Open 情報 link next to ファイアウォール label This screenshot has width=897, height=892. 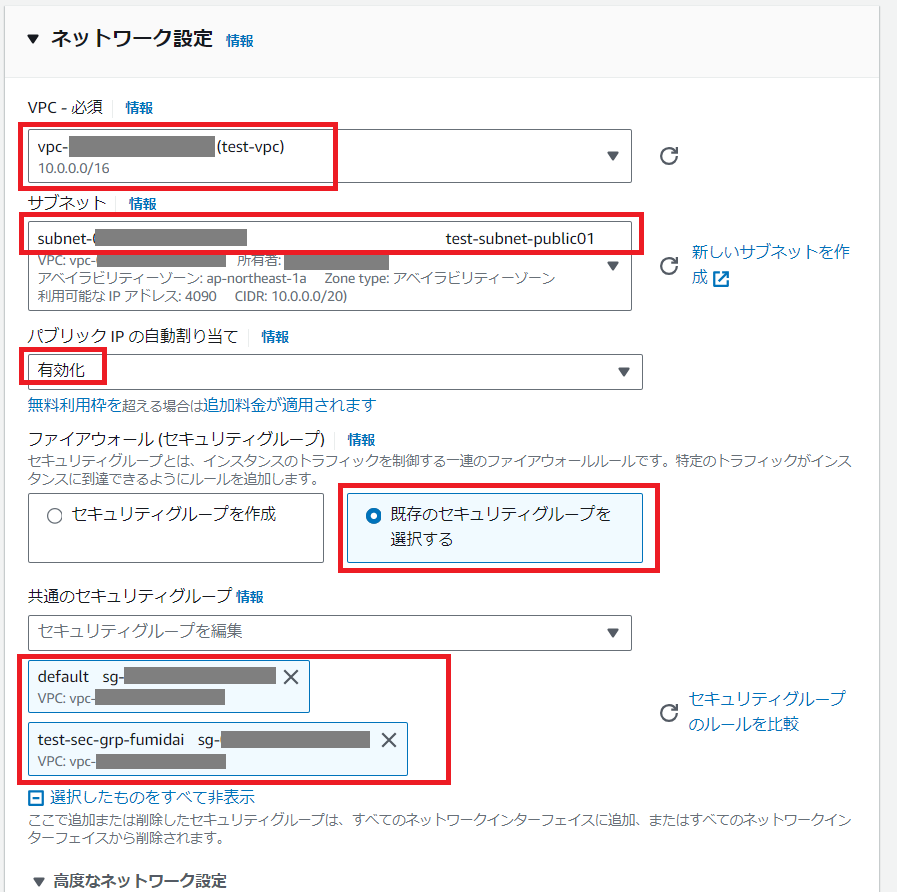pos(361,440)
